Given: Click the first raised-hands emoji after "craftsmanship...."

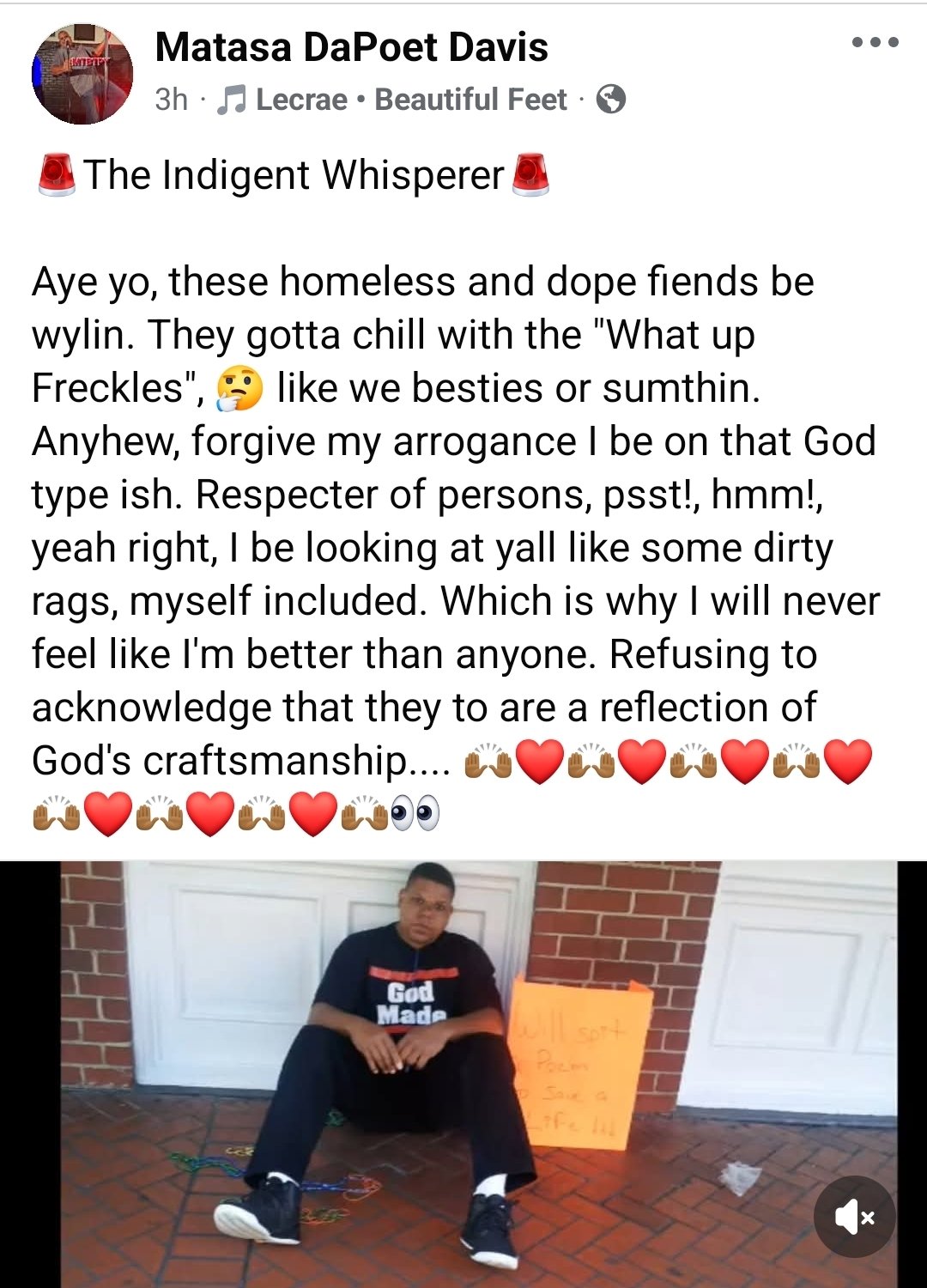Looking at the screenshot, I should pos(488,762).
